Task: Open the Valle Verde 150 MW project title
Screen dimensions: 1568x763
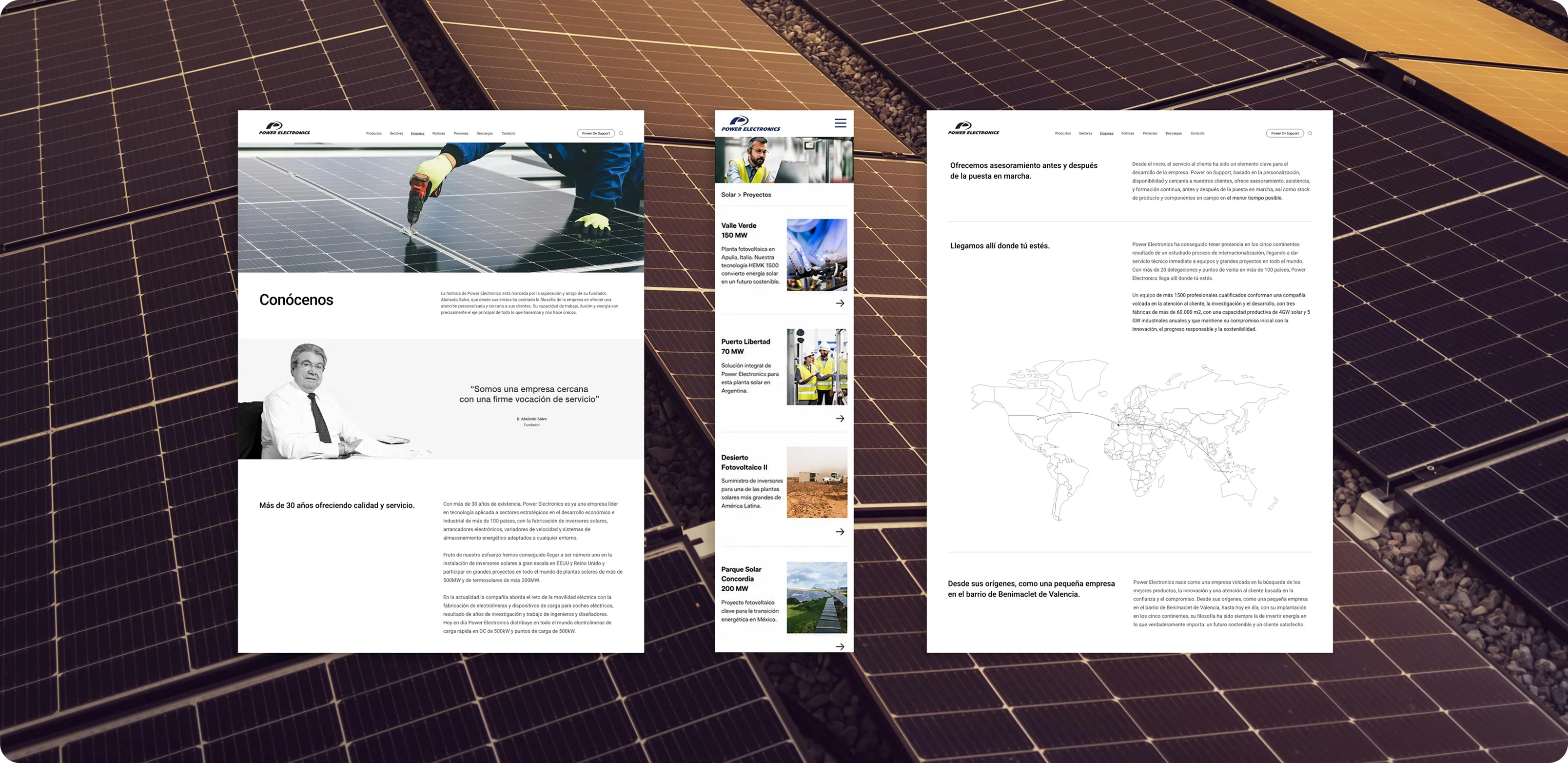Action: pyautogui.click(x=738, y=230)
